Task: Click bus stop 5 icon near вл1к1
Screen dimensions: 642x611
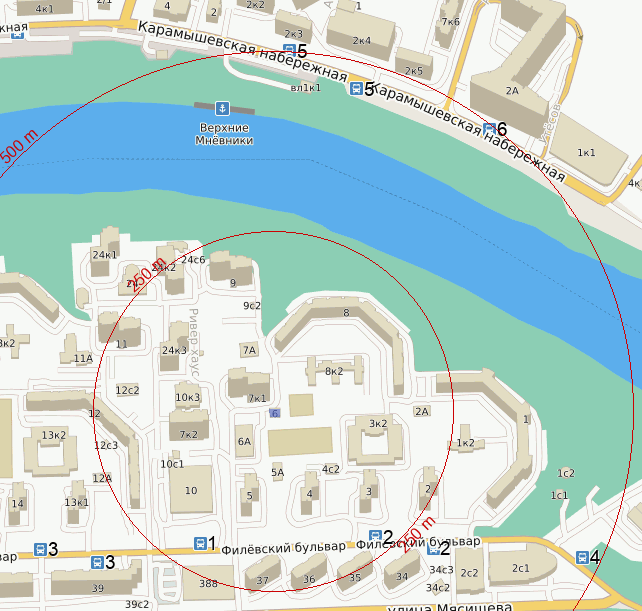Action: (356, 89)
